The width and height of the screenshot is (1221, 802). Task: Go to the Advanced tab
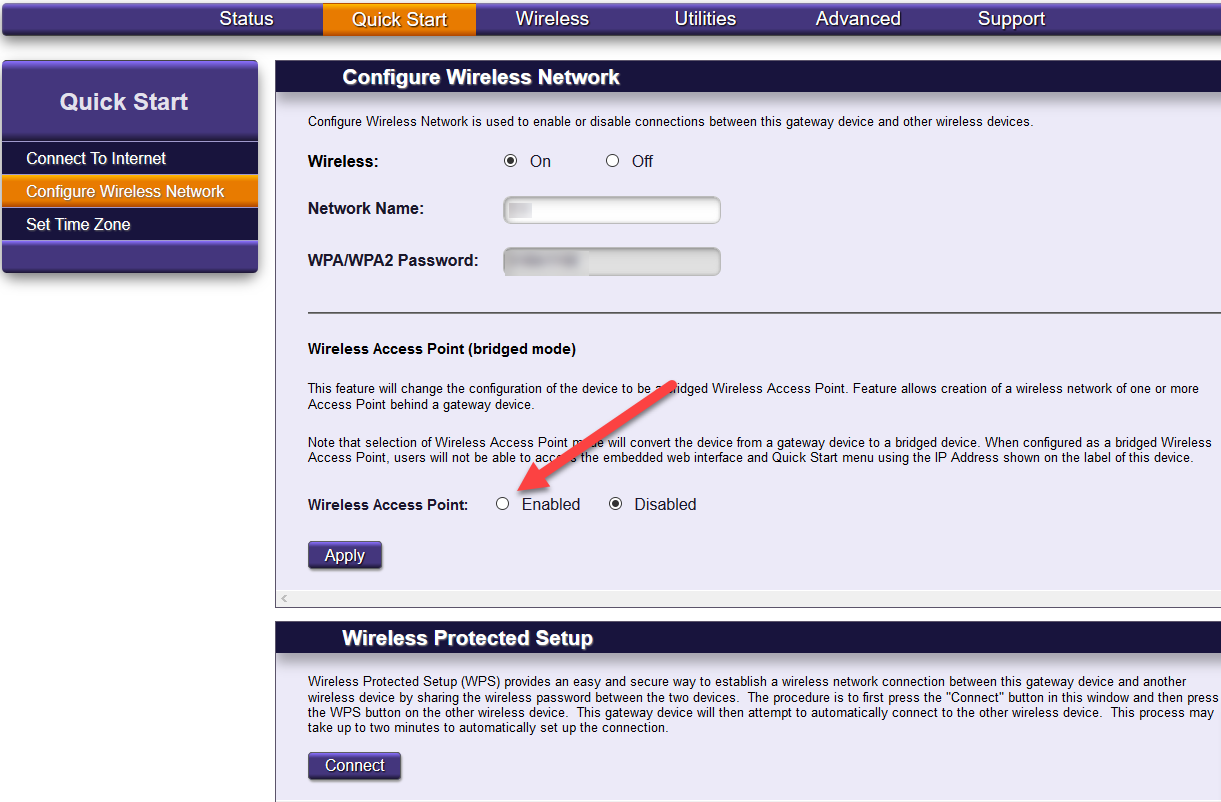click(858, 19)
